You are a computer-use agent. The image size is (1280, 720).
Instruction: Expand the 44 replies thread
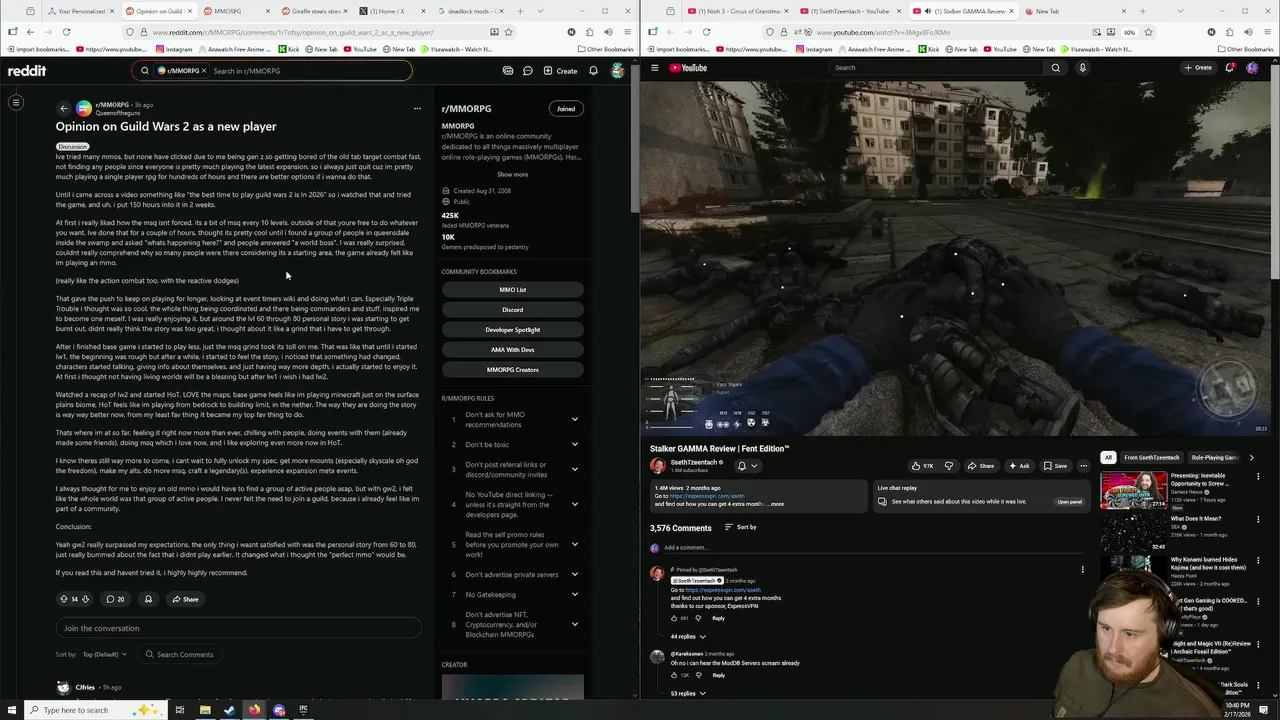687,636
